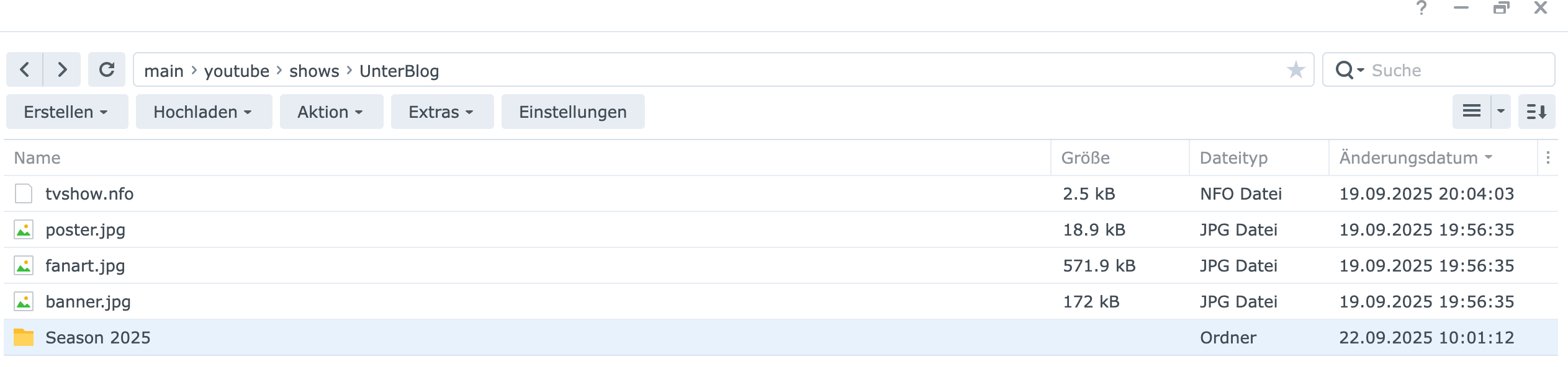Click in the Suche search field
This screenshot has width=1568, height=367.
1459,71
